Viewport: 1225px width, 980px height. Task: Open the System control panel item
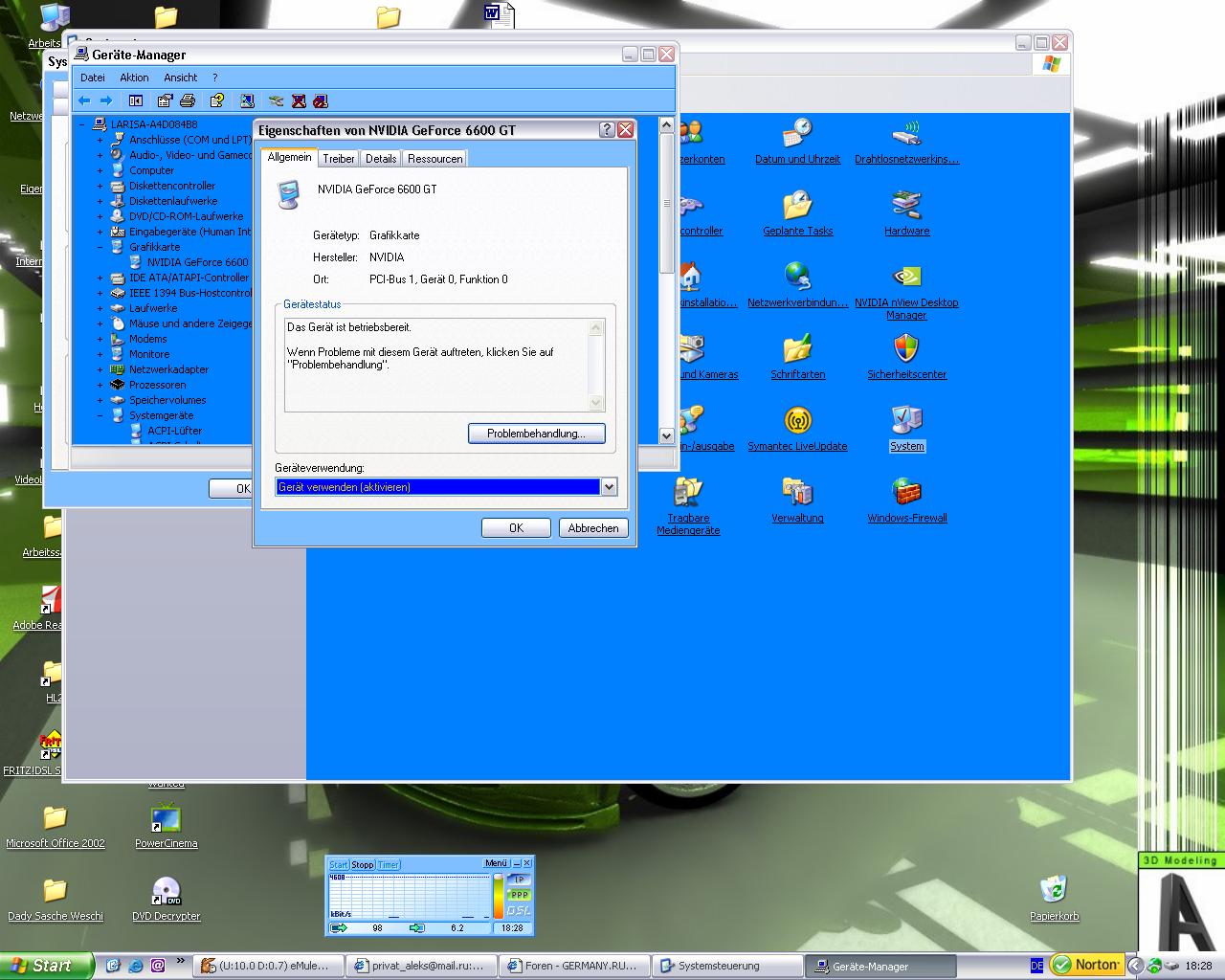click(906, 429)
